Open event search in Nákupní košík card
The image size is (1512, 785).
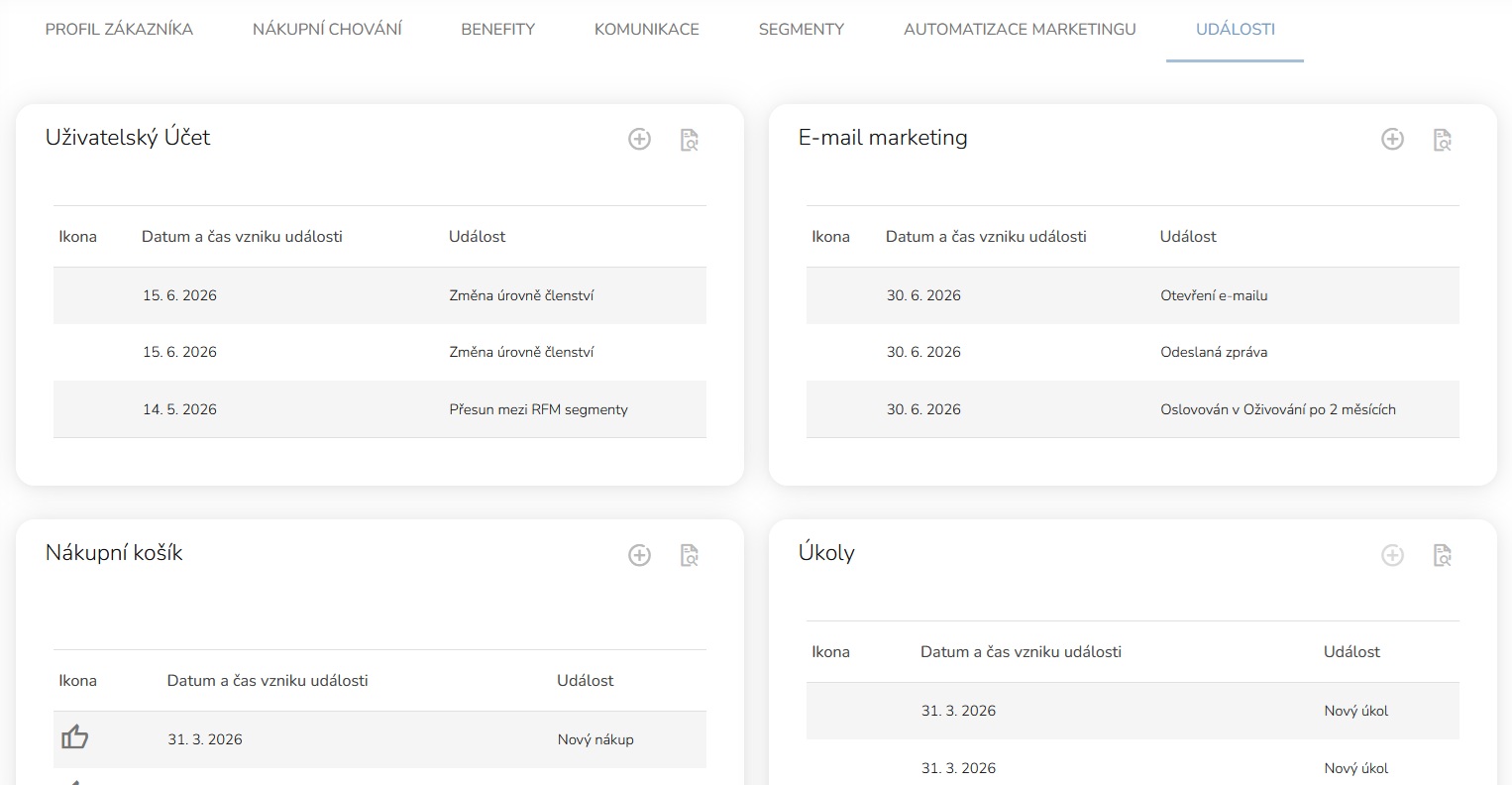point(690,555)
